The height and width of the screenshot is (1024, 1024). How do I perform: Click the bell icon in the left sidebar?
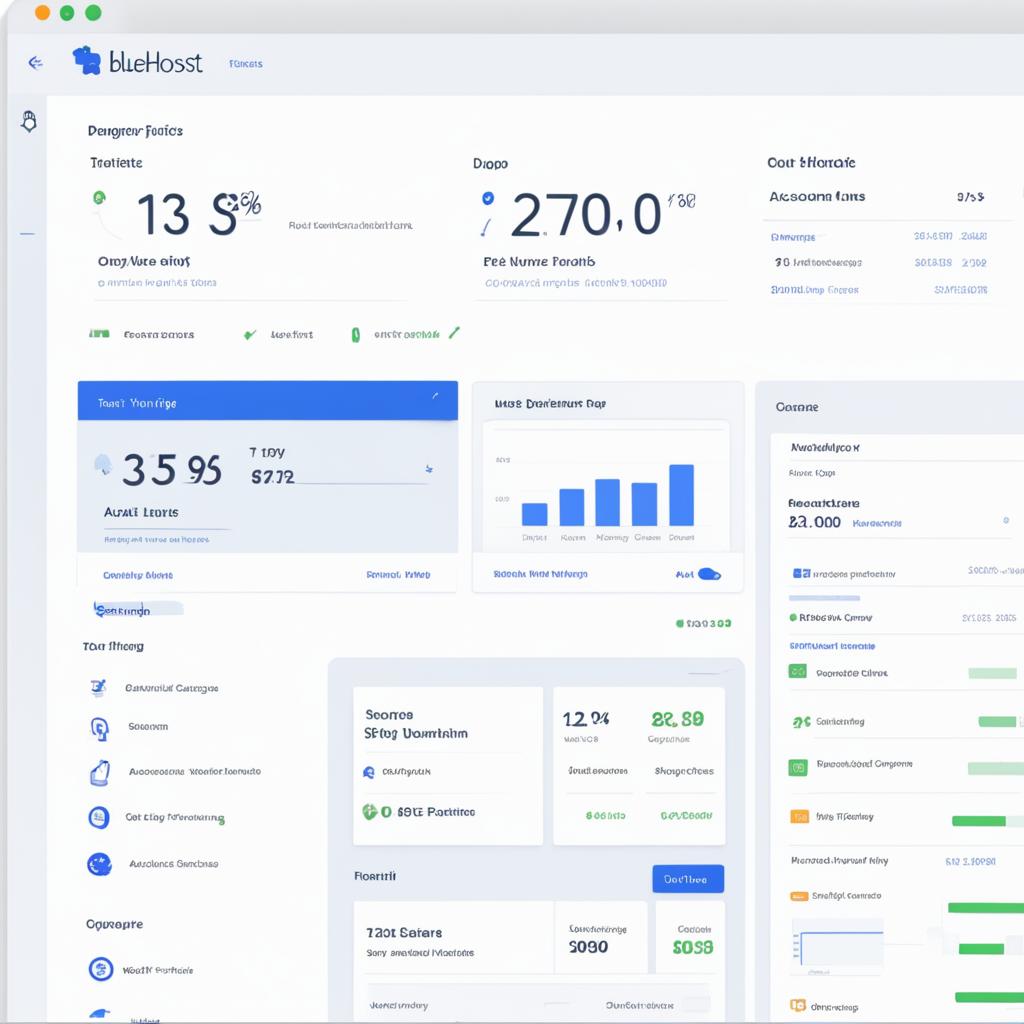[x=29, y=121]
